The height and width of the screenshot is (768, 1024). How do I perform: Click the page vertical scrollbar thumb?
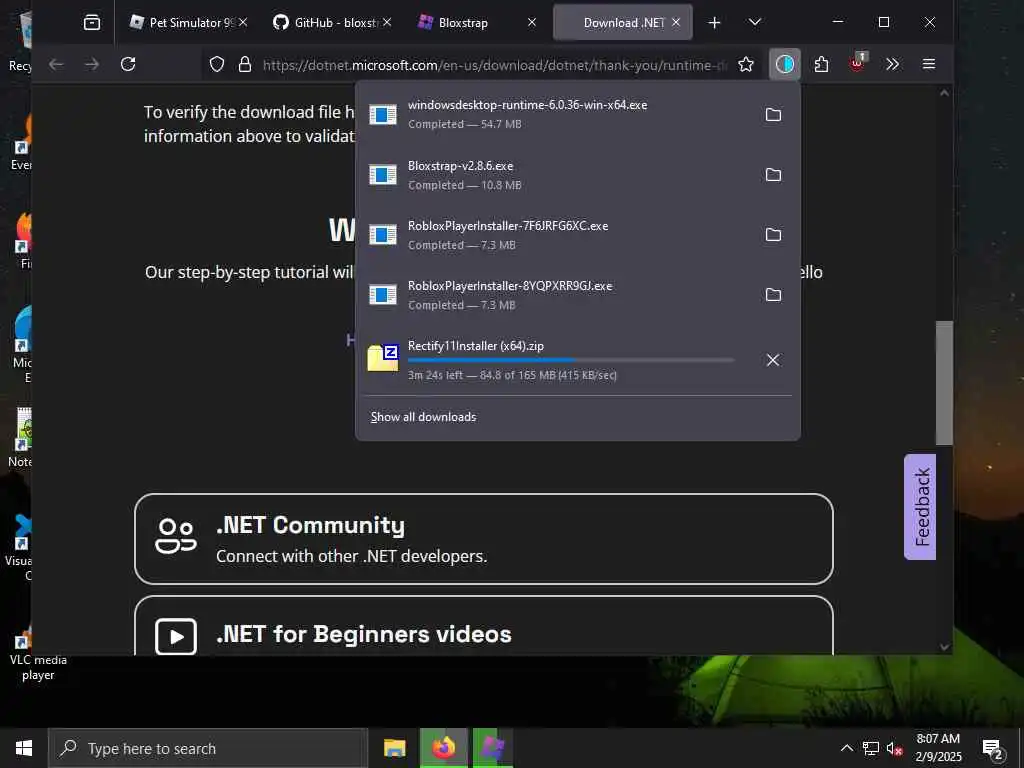click(x=944, y=383)
